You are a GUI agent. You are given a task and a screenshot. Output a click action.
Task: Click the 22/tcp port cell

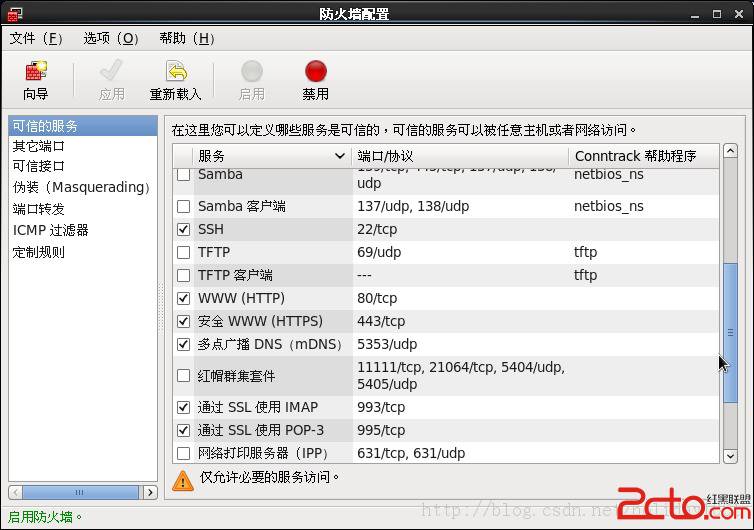[x=377, y=229]
